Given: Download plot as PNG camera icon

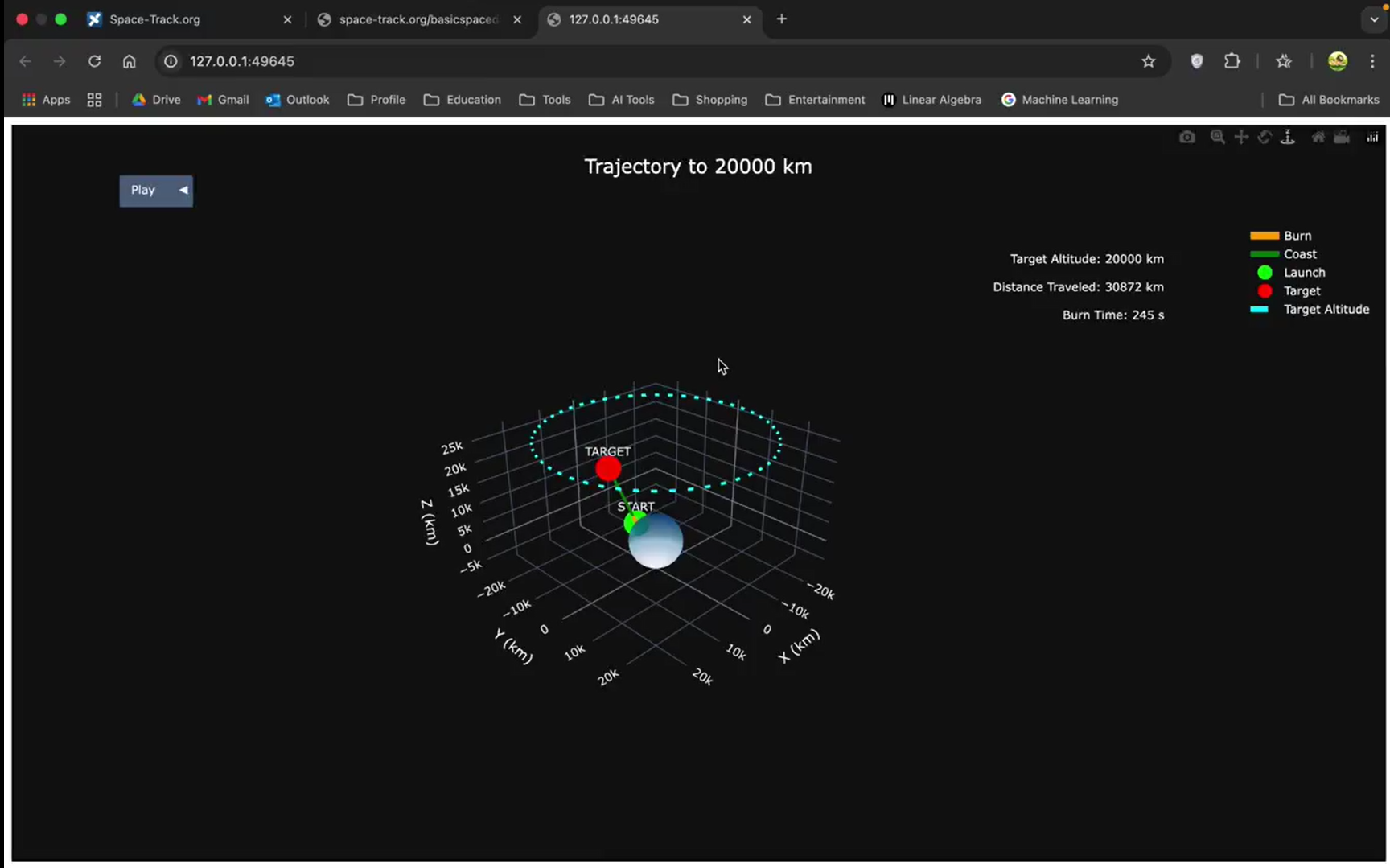Looking at the screenshot, I should pyautogui.click(x=1186, y=138).
